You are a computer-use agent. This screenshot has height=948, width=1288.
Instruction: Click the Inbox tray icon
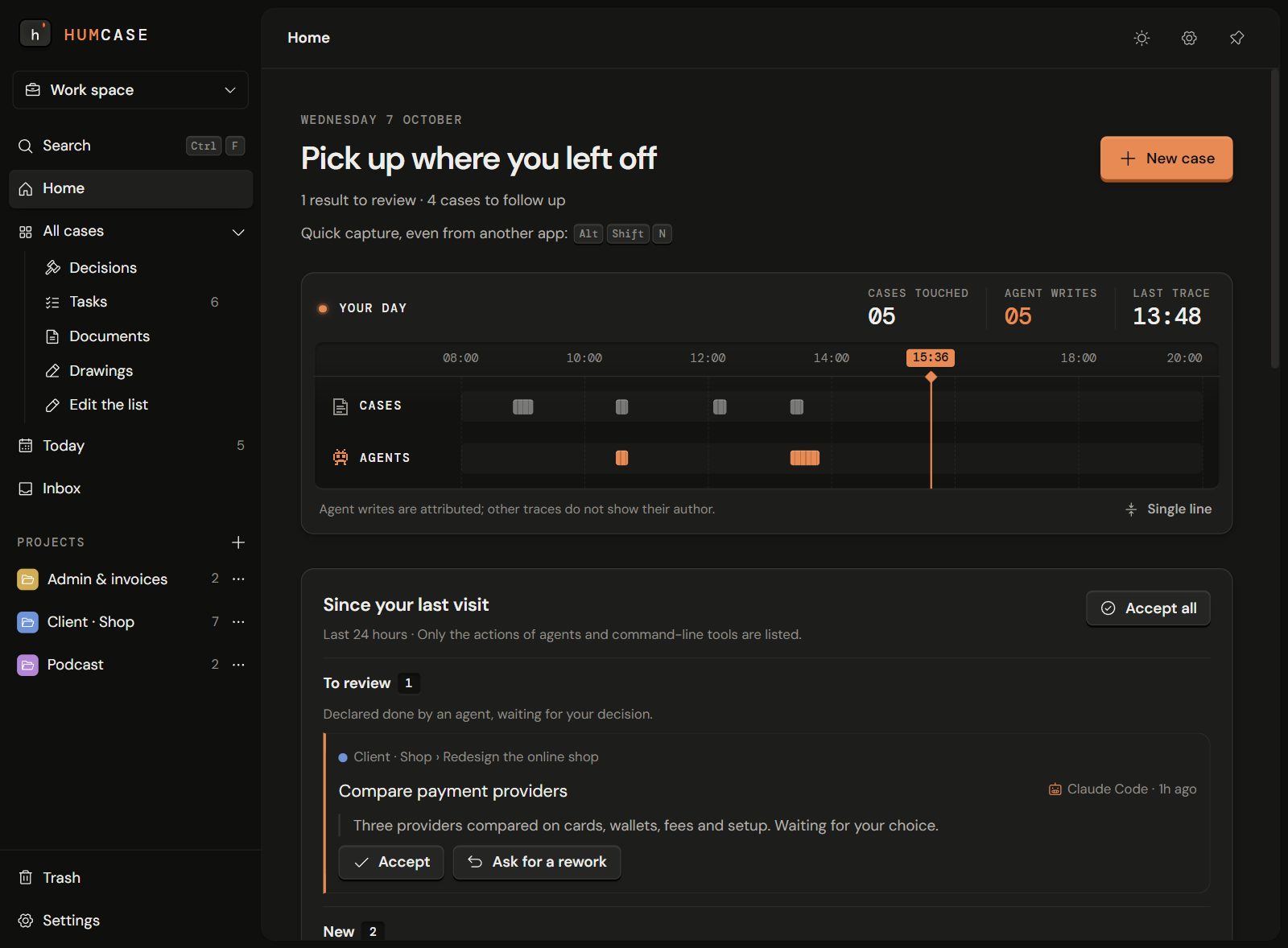point(26,488)
